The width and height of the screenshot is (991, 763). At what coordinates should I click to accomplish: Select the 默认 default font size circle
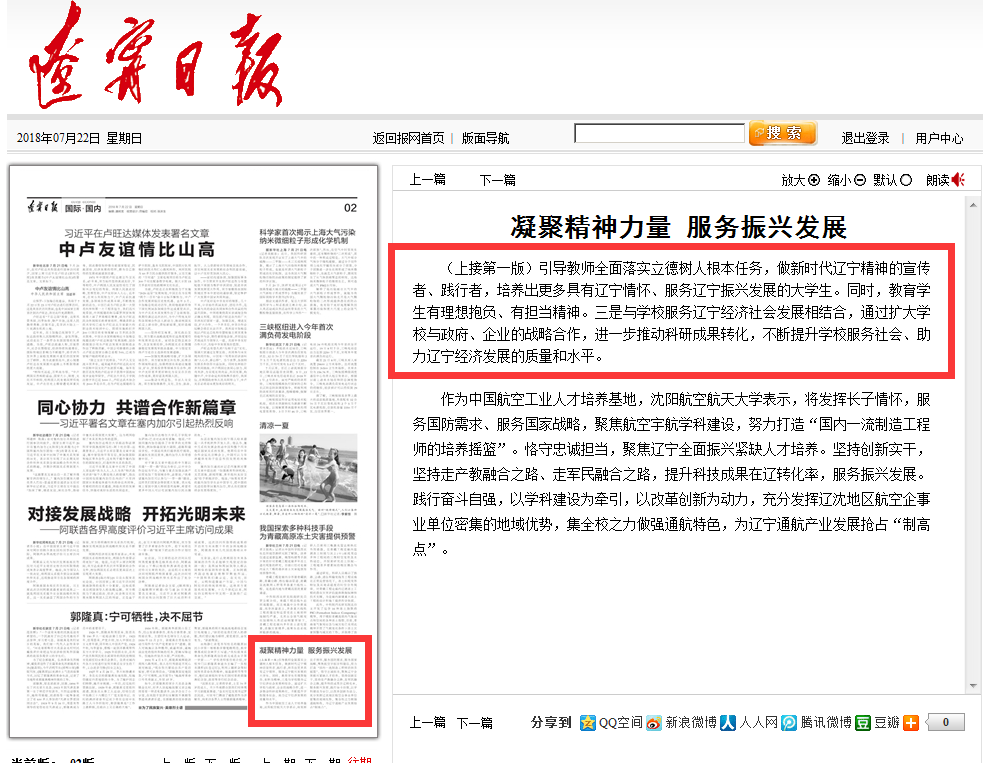906,180
